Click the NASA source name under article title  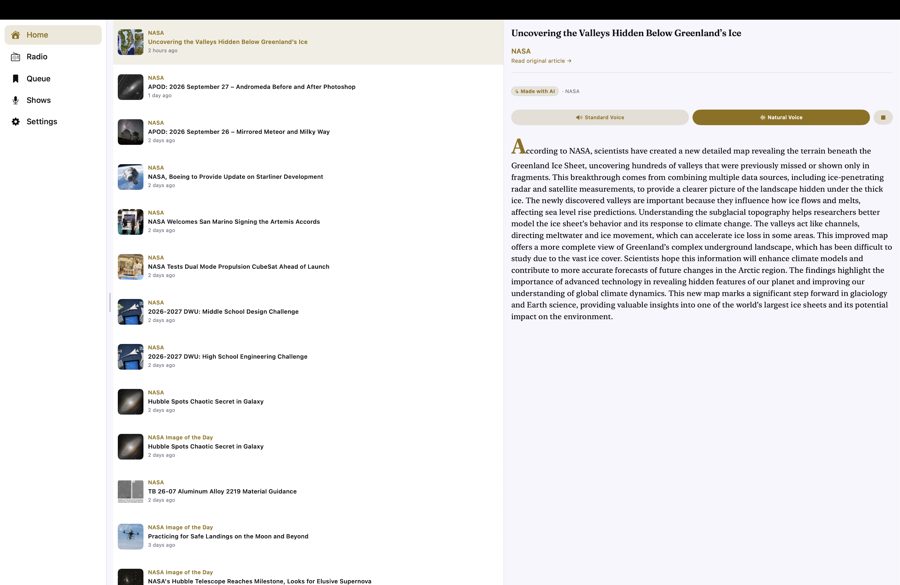pyautogui.click(x=521, y=51)
